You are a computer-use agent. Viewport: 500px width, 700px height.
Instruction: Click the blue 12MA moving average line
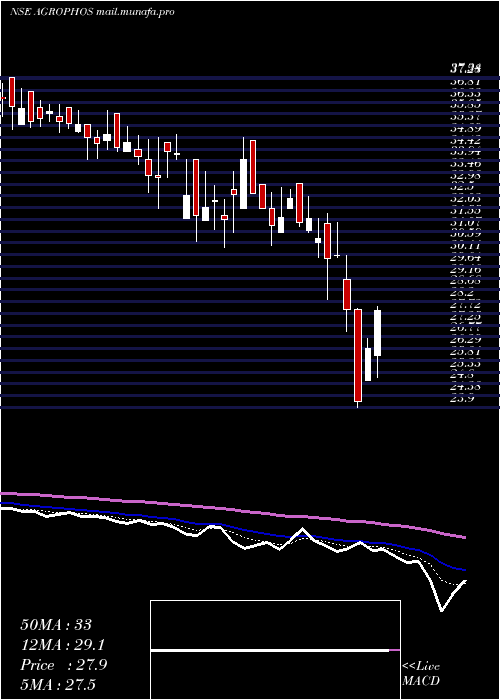point(232,527)
